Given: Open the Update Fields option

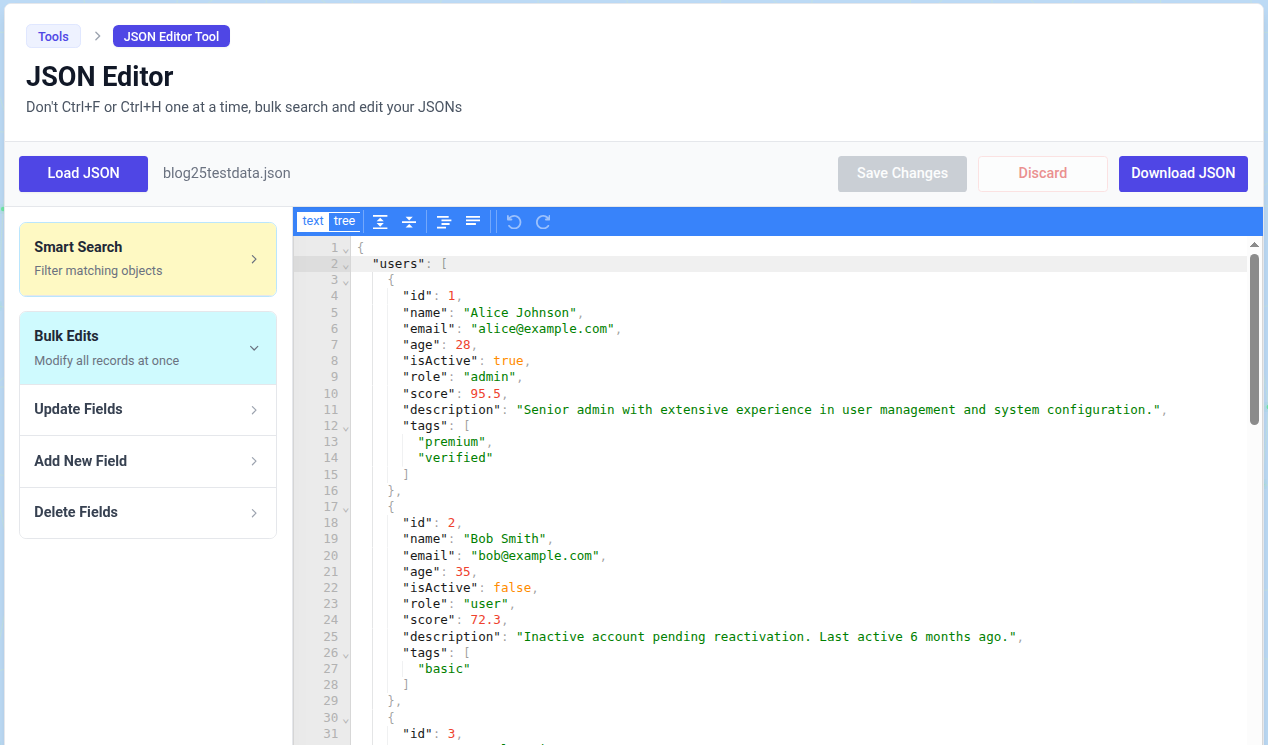Looking at the screenshot, I should pos(148,410).
